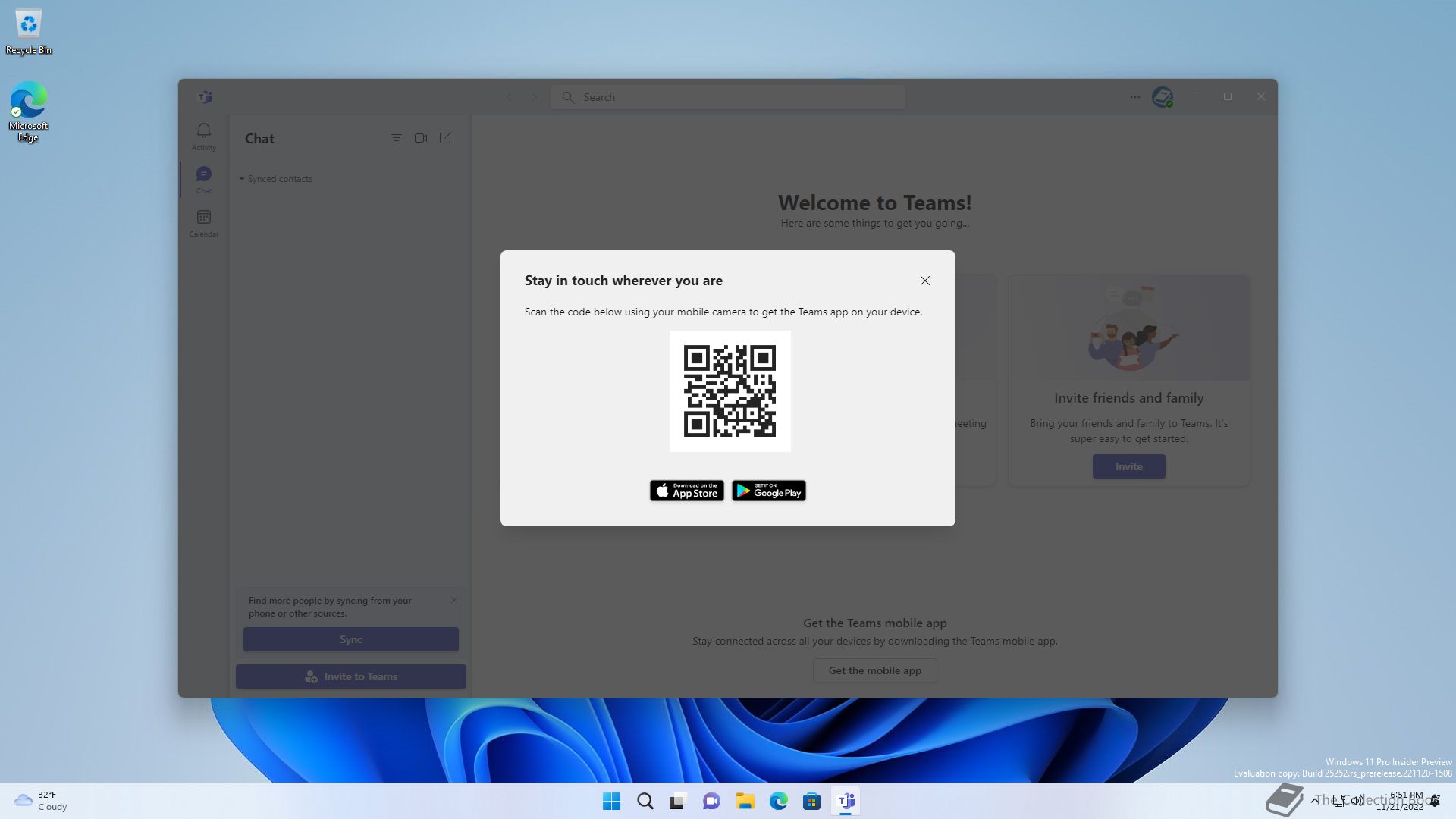
Task: Go back with the back arrow
Action: (x=509, y=97)
